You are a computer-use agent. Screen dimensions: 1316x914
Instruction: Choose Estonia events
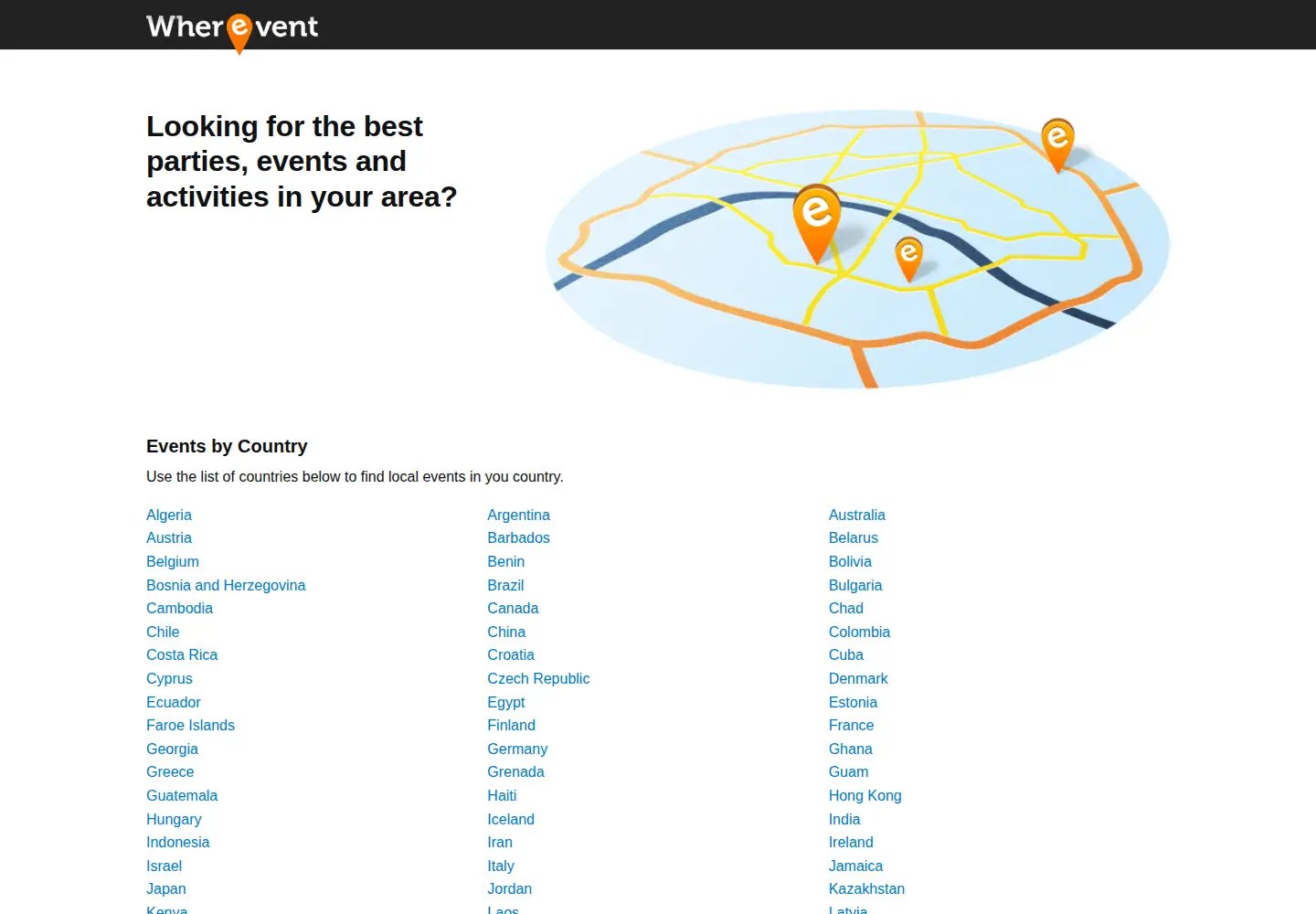pyautogui.click(x=853, y=702)
